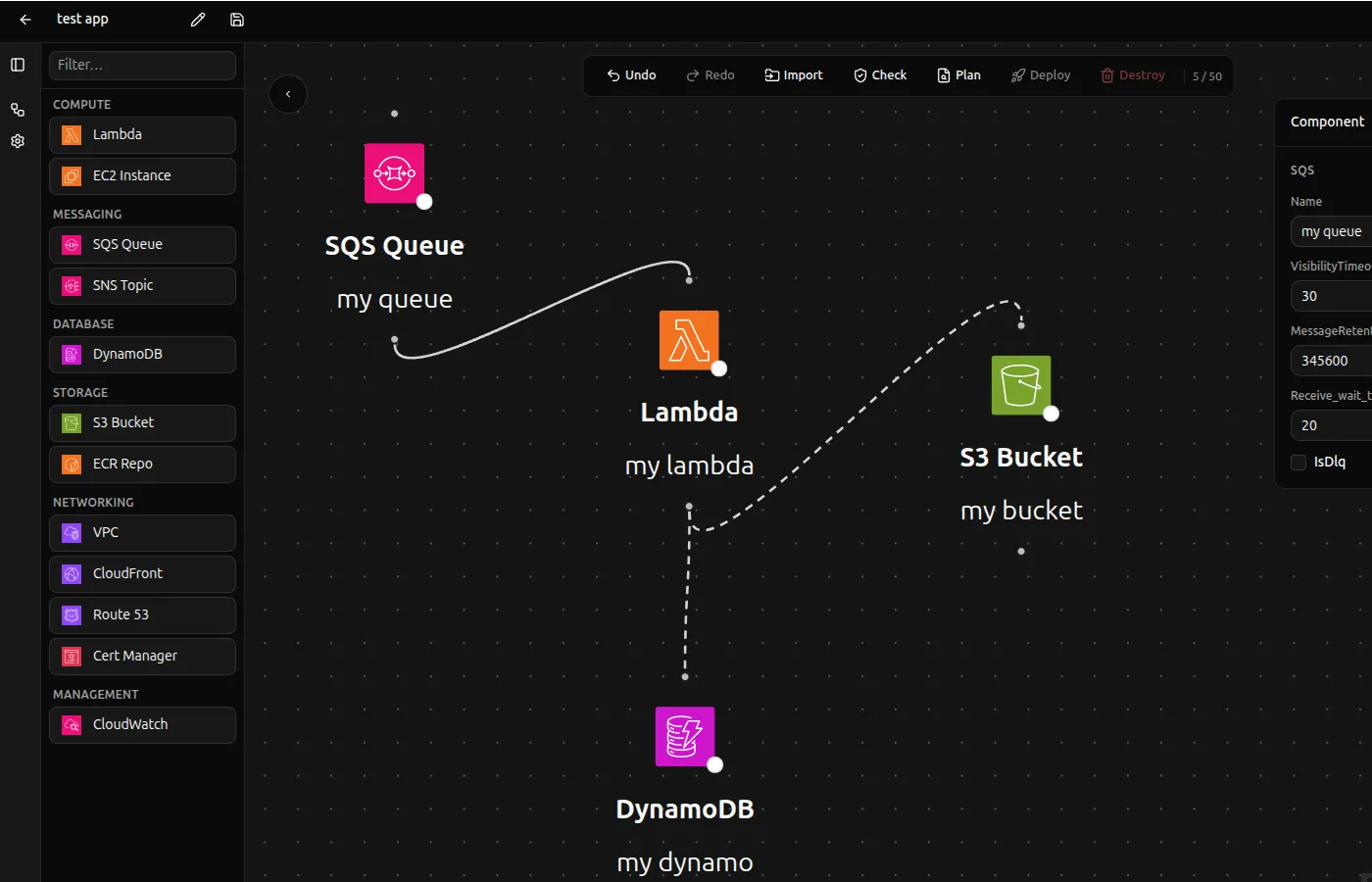The width and height of the screenshot is (1372, 882).
Task: Click the connection handle on DynamoDB node
Action: coord(715,764)
